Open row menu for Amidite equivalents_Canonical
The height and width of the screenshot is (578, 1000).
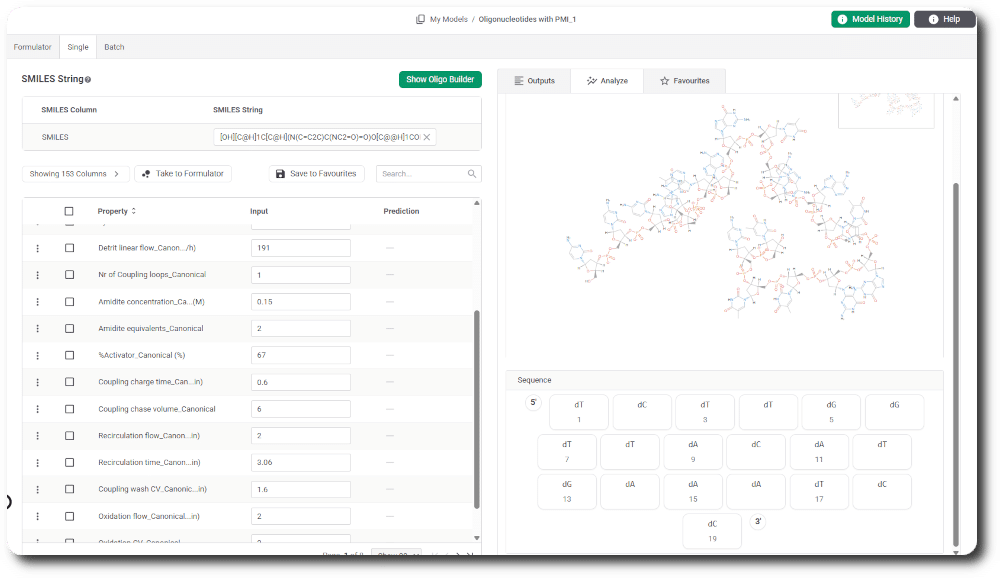coord(38,328)
